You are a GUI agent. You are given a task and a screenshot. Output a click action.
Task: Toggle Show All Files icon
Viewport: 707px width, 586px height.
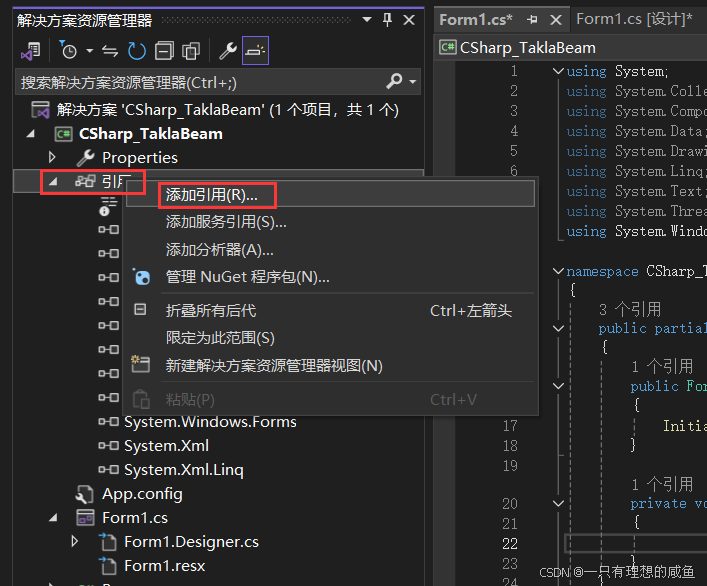coord(191,51)
